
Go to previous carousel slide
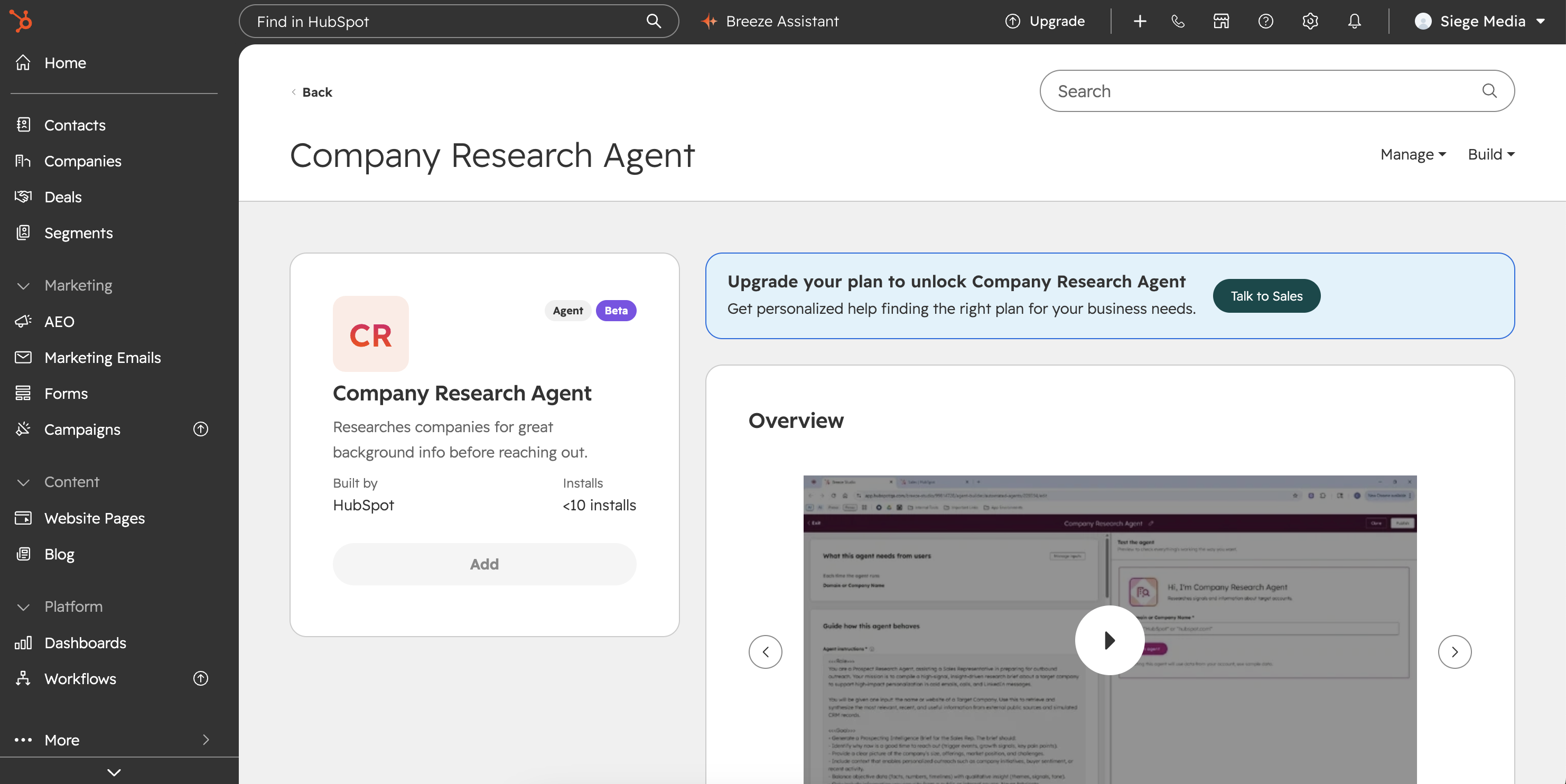(x=766, y=652)
